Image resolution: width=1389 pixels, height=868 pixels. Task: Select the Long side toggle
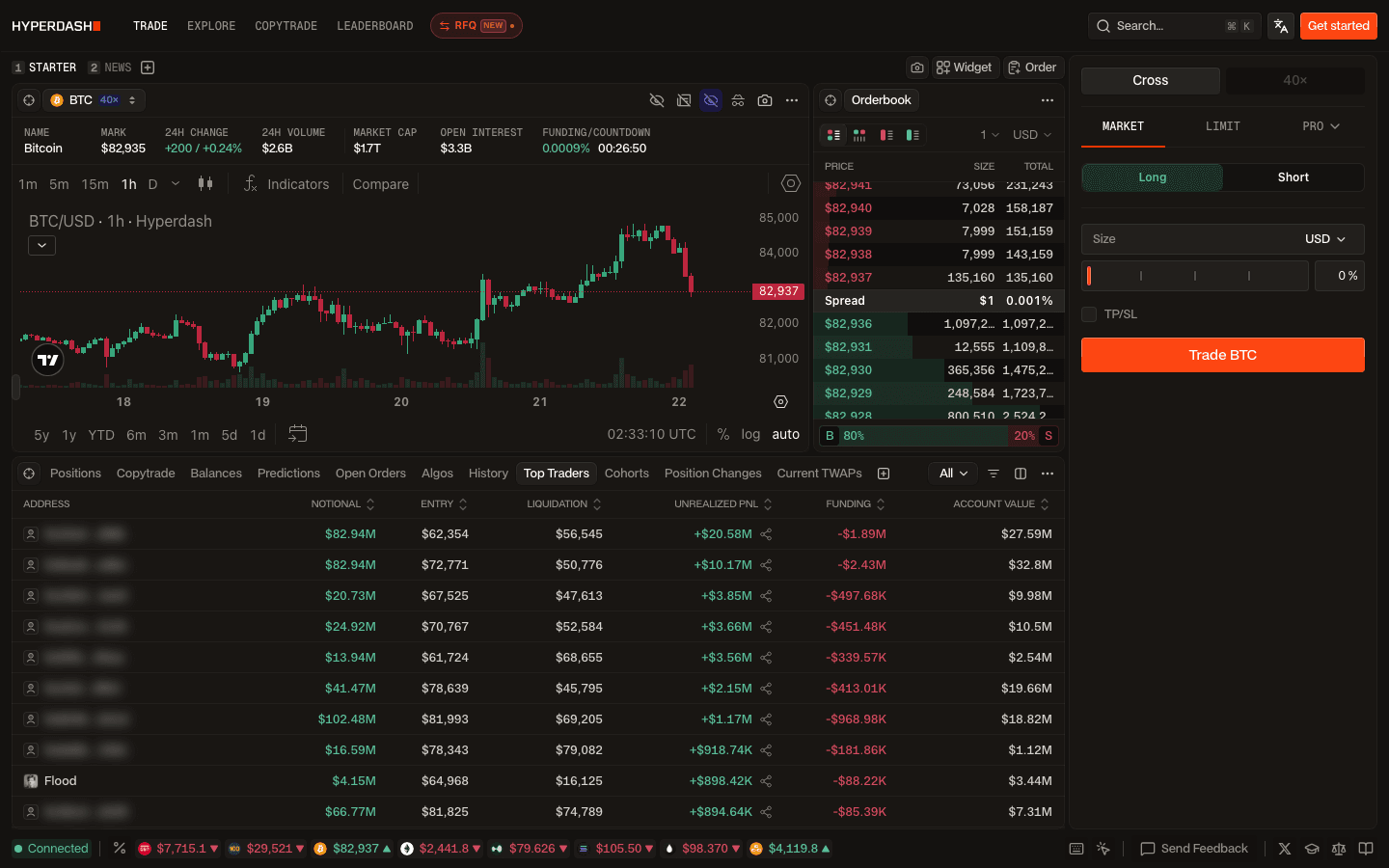click(1153, 177)
